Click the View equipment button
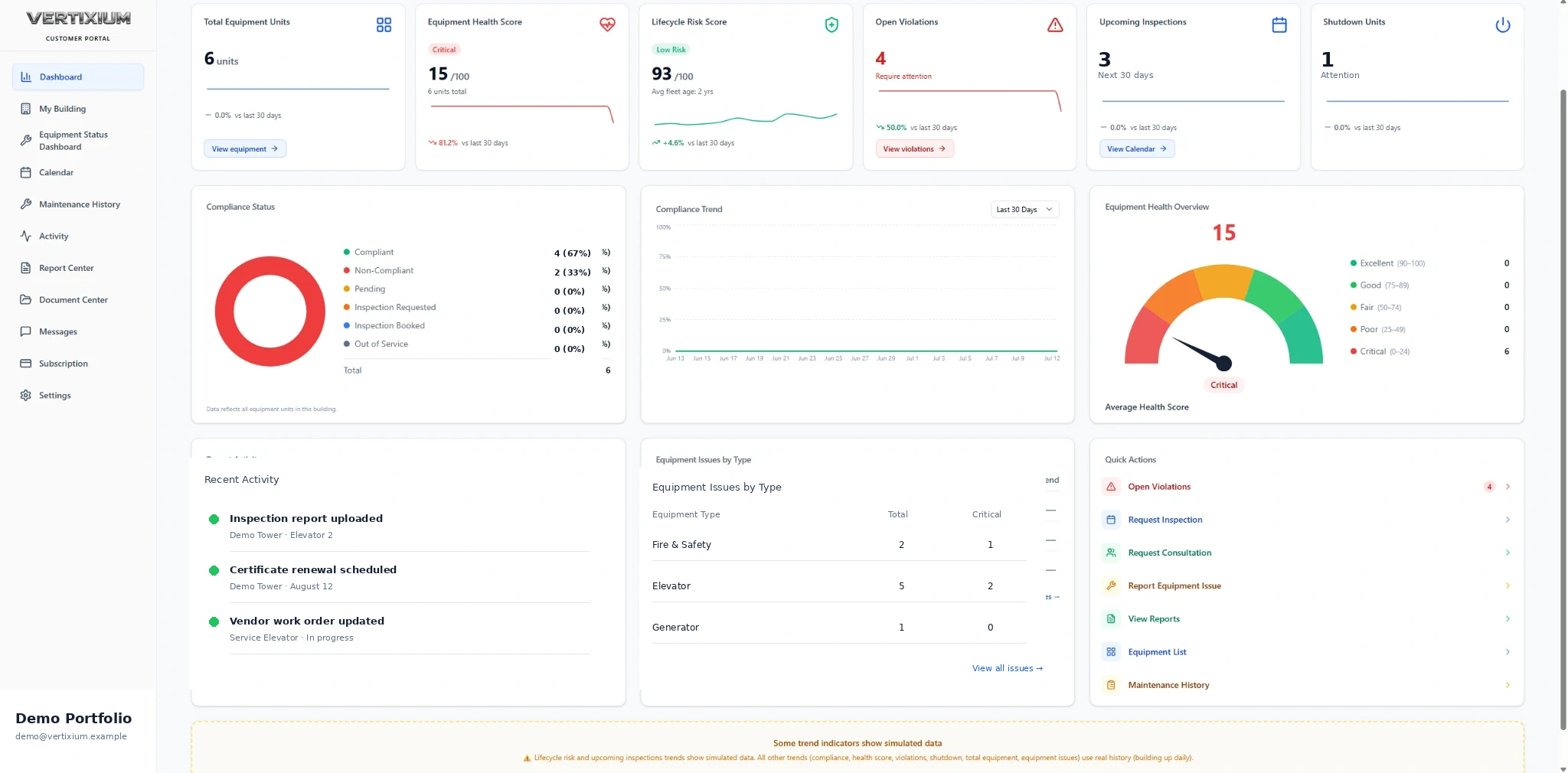The width and height of the screenshot is (1568, 773). point(245,148)
